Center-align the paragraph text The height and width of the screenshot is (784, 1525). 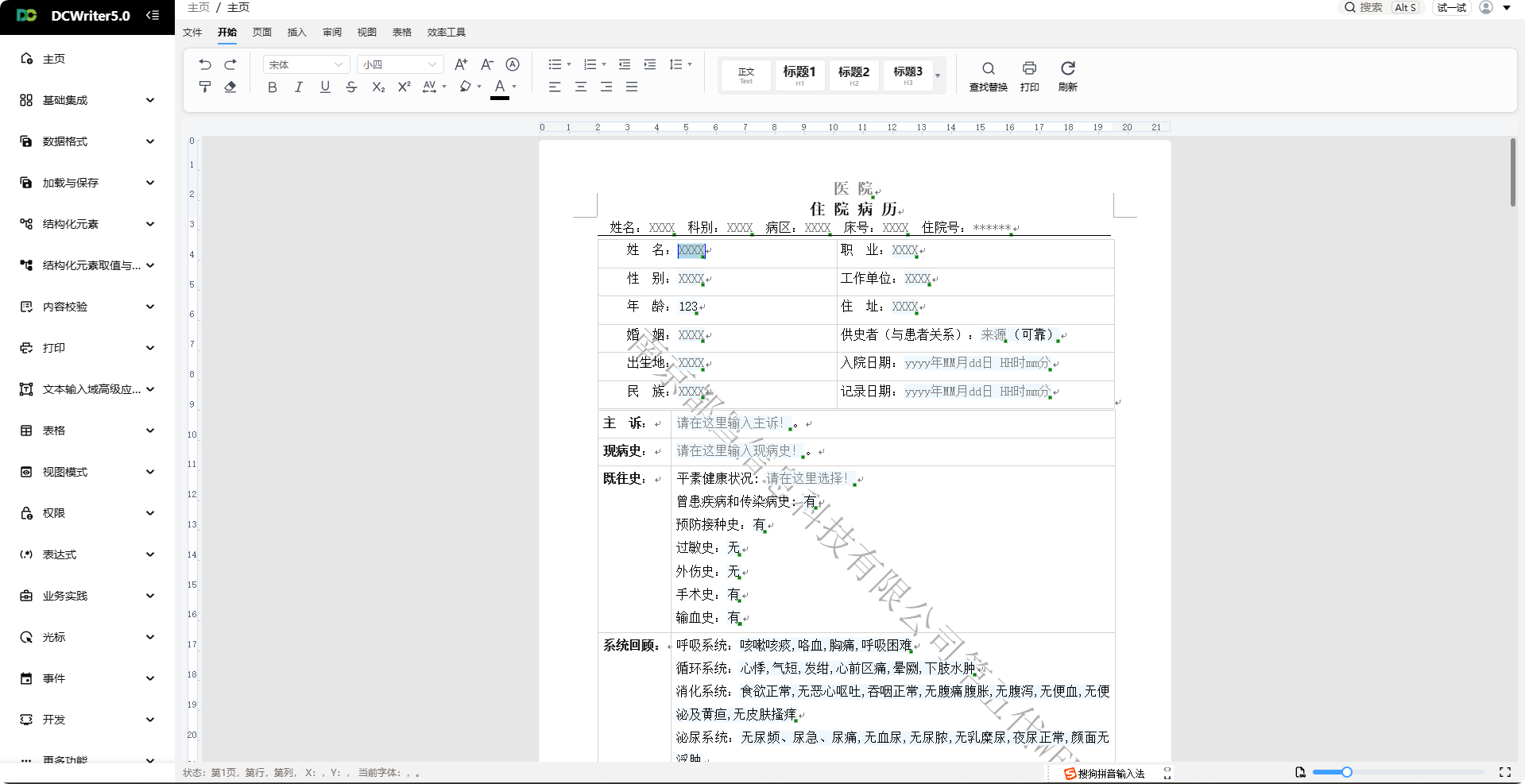tap(581, 87)
